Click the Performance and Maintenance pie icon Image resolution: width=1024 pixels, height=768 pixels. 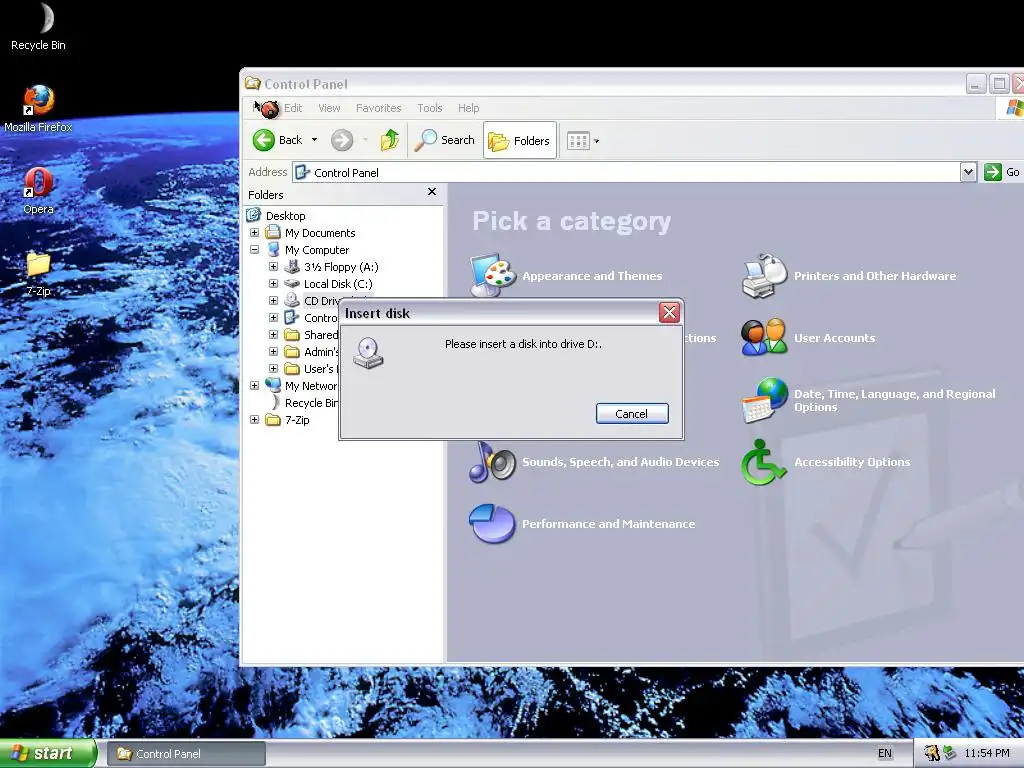point(492,523)
